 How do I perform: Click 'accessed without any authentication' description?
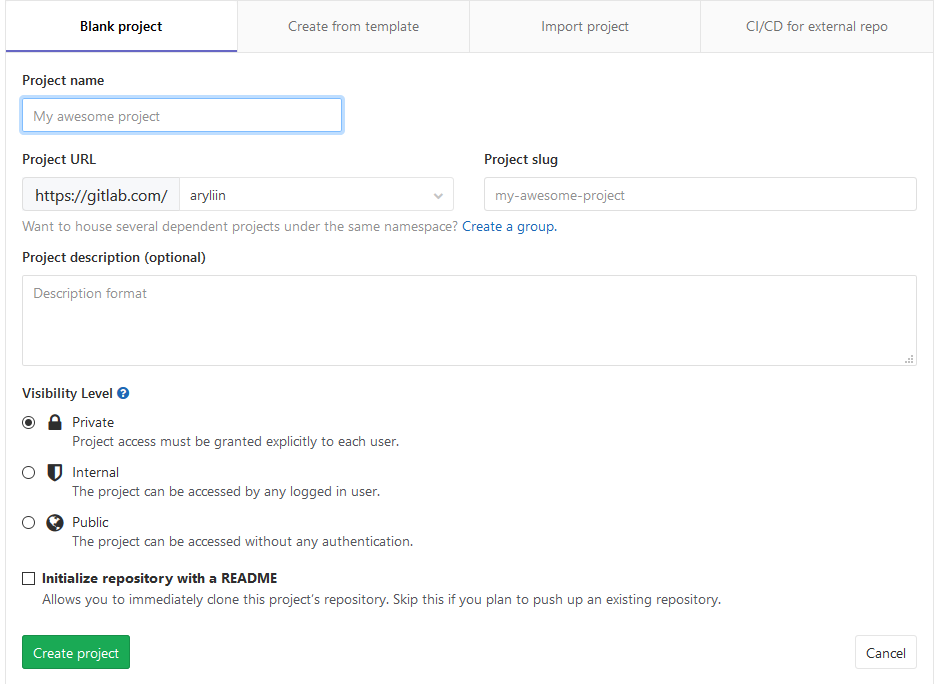(243, 541)
